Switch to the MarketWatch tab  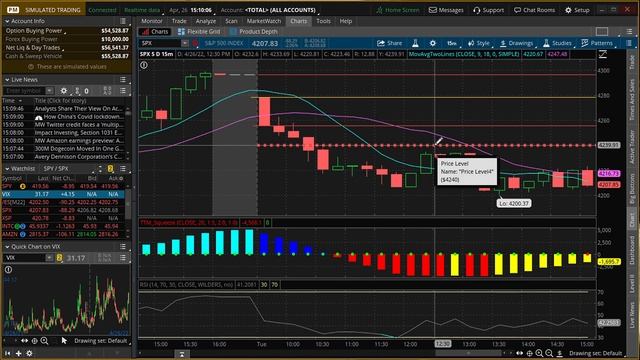coord(264,21)
